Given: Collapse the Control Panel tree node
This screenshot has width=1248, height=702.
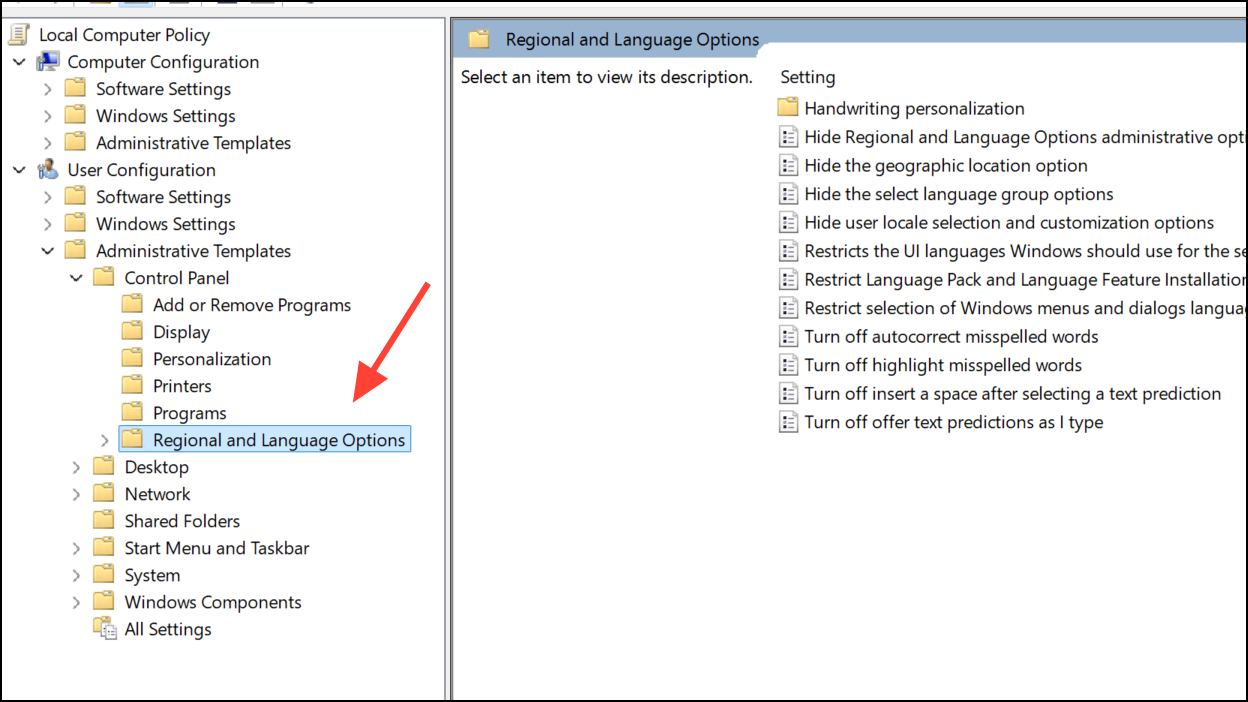Looking at the screenshot, I should [76, 278].
